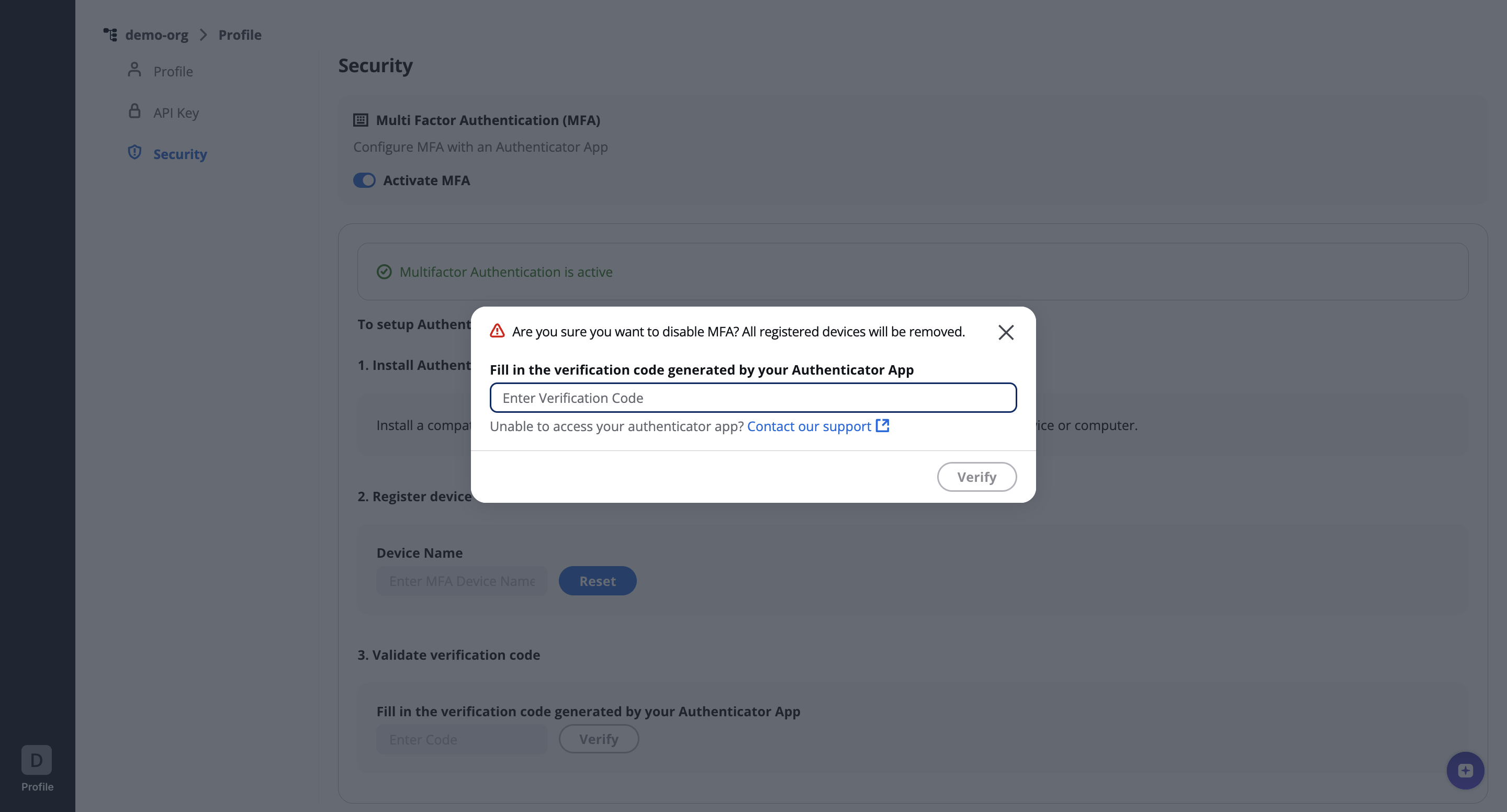Click the Security shield icon
Screen dimensions: 1507x812
pyautogui.click(x=134, y=153)
